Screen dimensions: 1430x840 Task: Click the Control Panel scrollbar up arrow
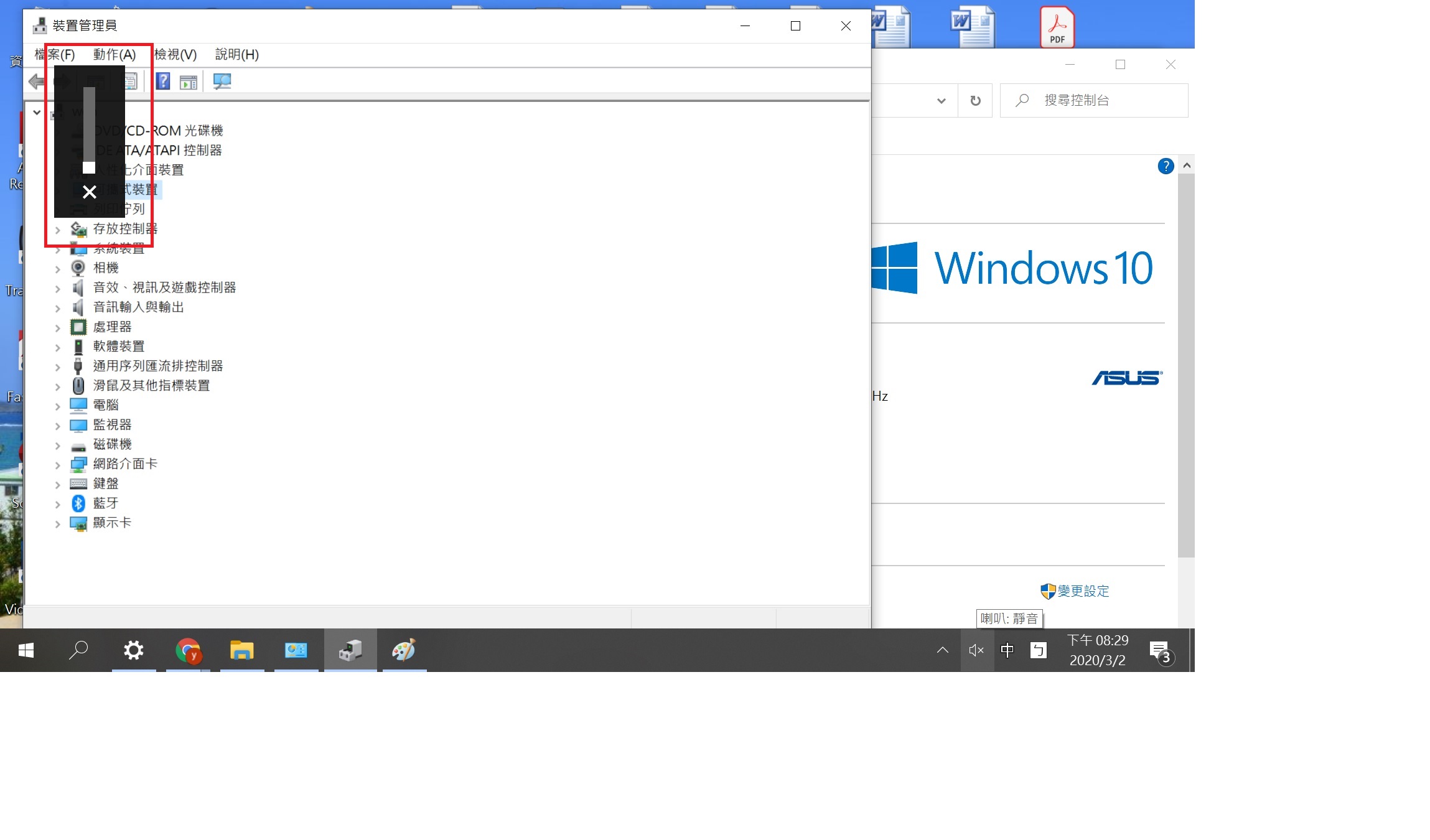1186,166
